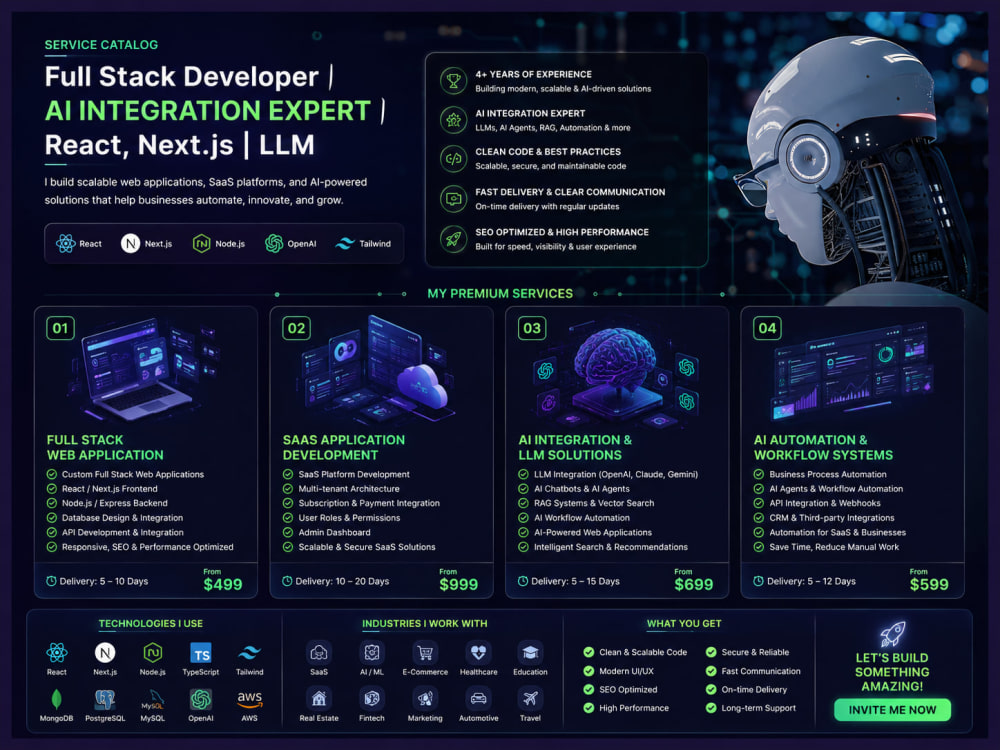The image size is (1000, 750).
Task: Select the E-Commerce cart icon
Action: pos(425,652)
